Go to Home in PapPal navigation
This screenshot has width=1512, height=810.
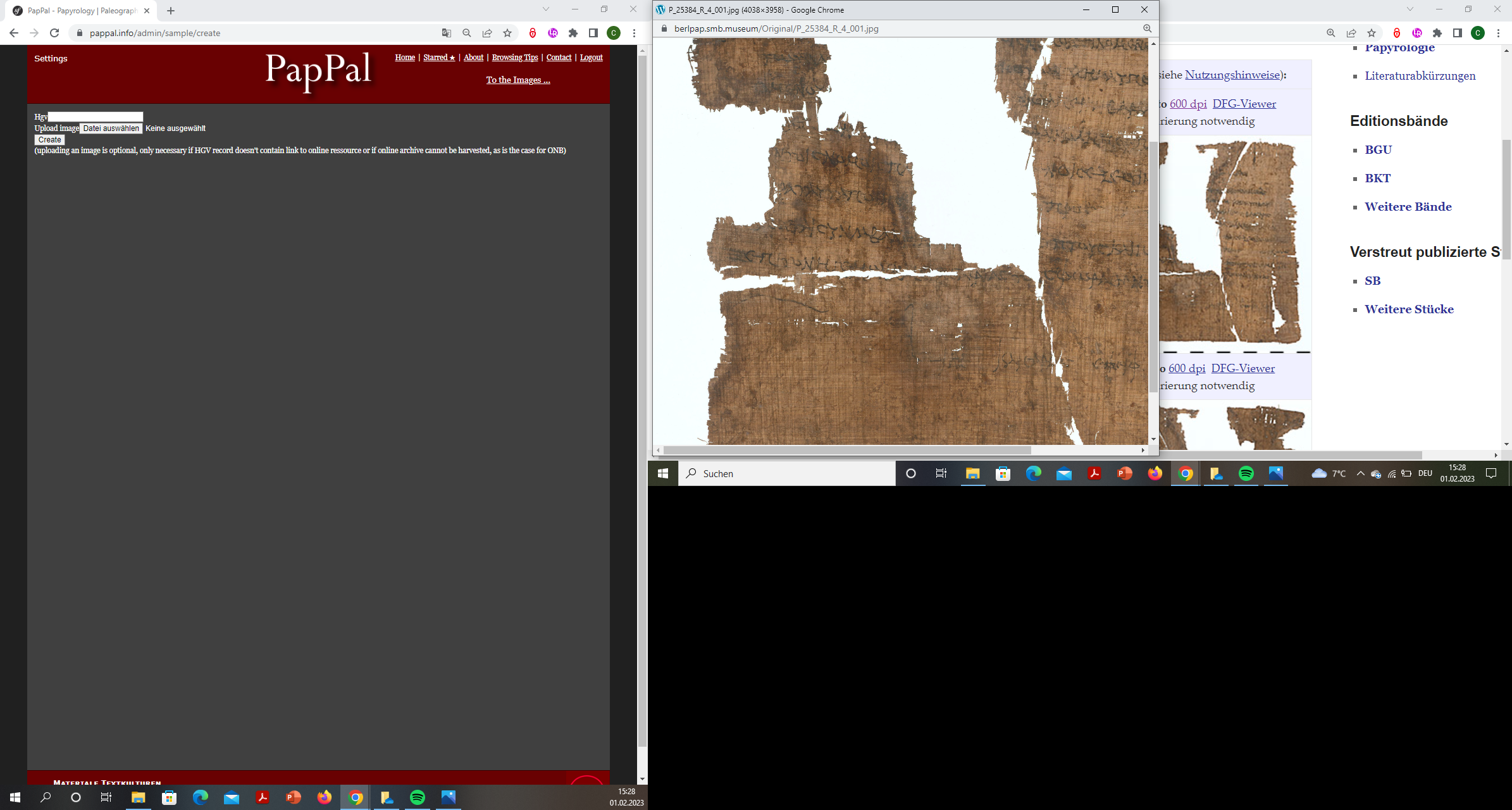405,58
